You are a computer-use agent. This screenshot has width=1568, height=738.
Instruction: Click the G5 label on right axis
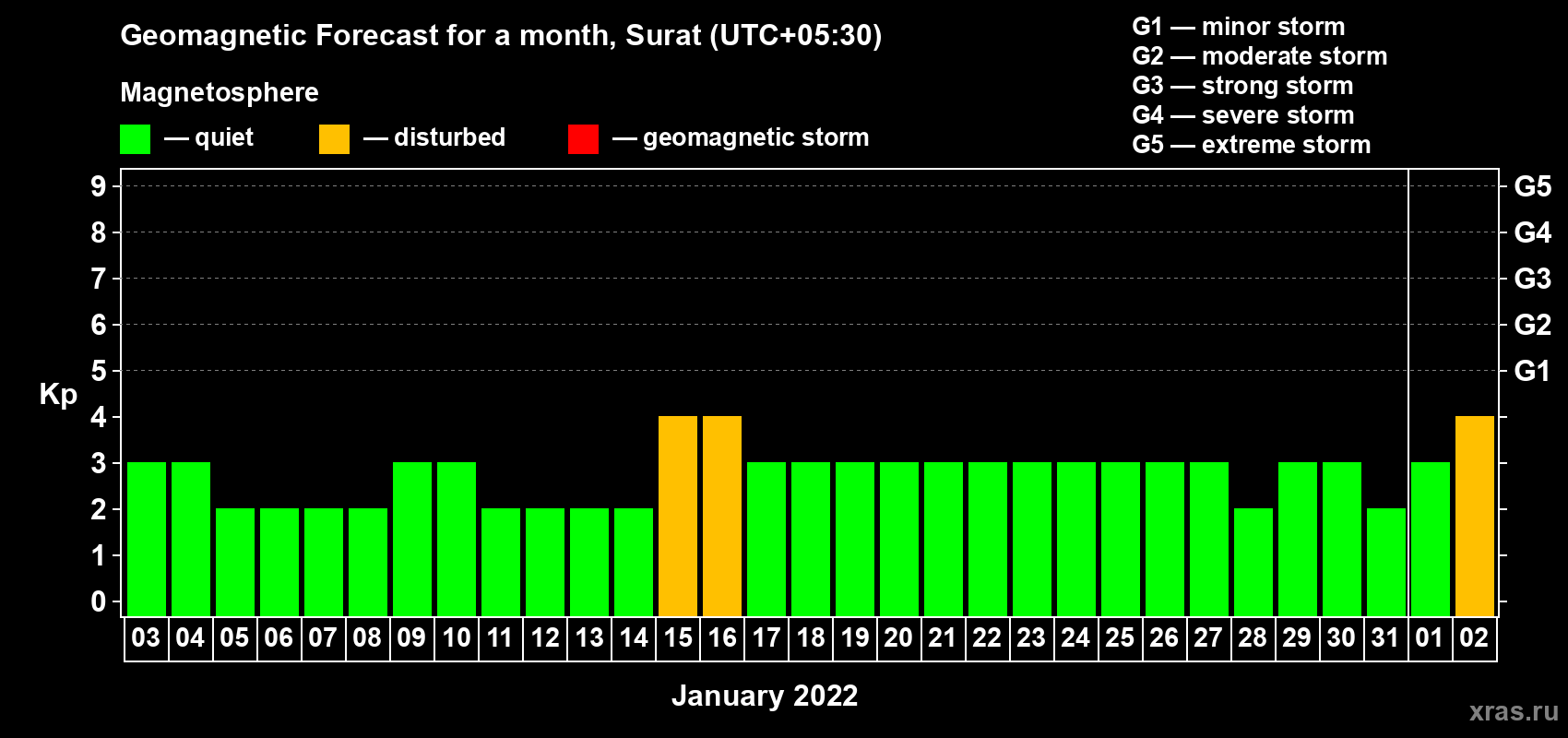coord(1533,186)
